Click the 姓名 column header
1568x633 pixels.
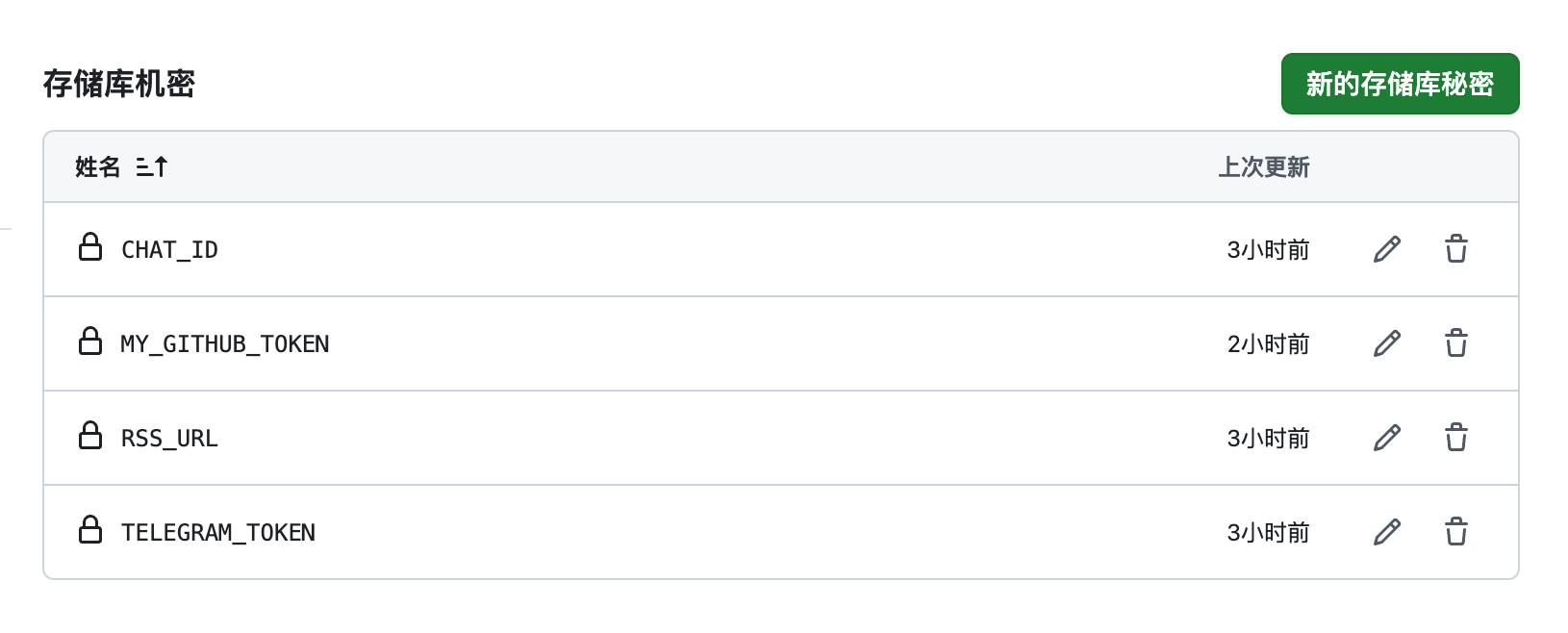(x=98, y=167)
